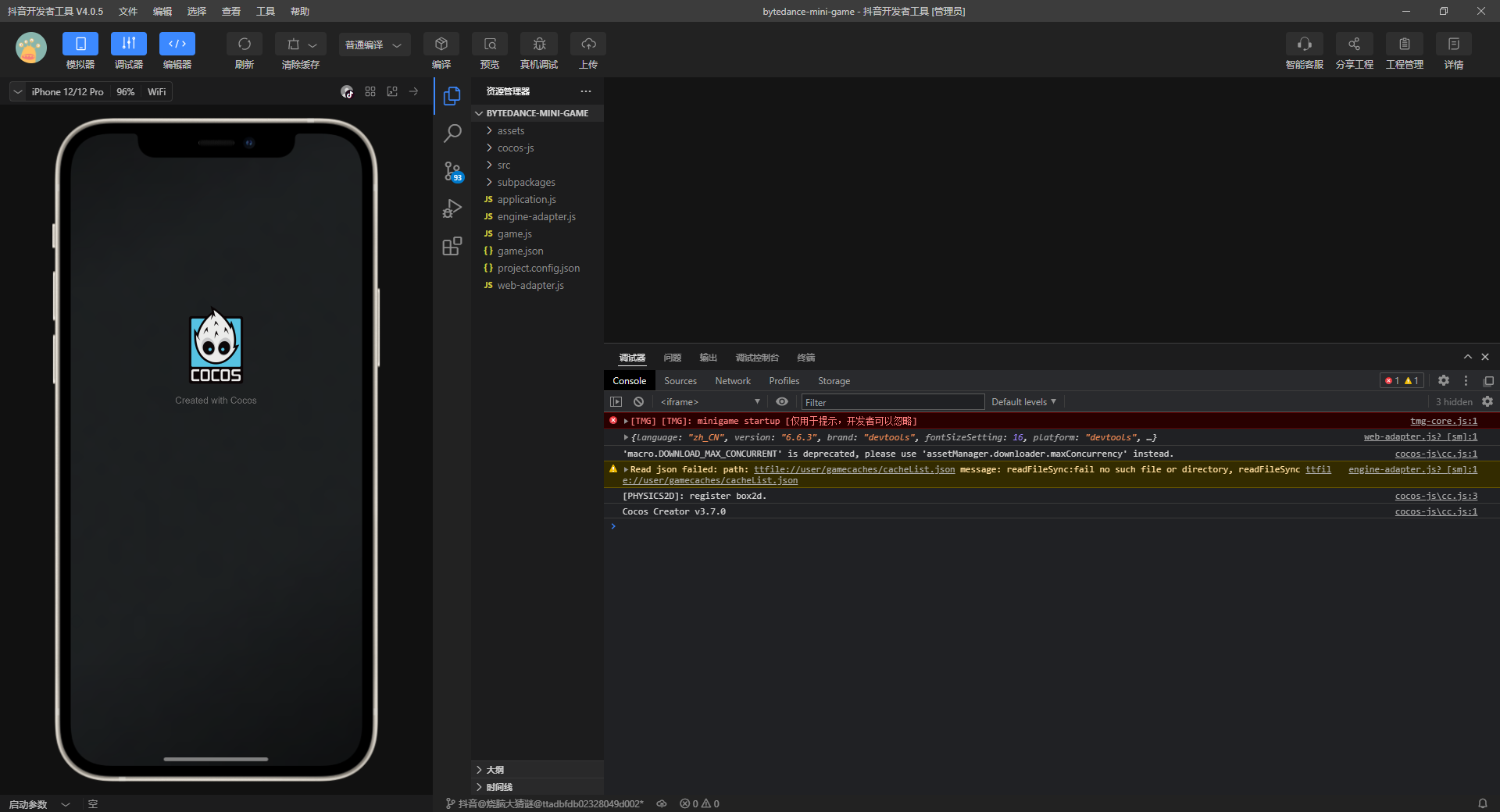Click the tmg-core.js:1 source link

[x=1443, y=422]
